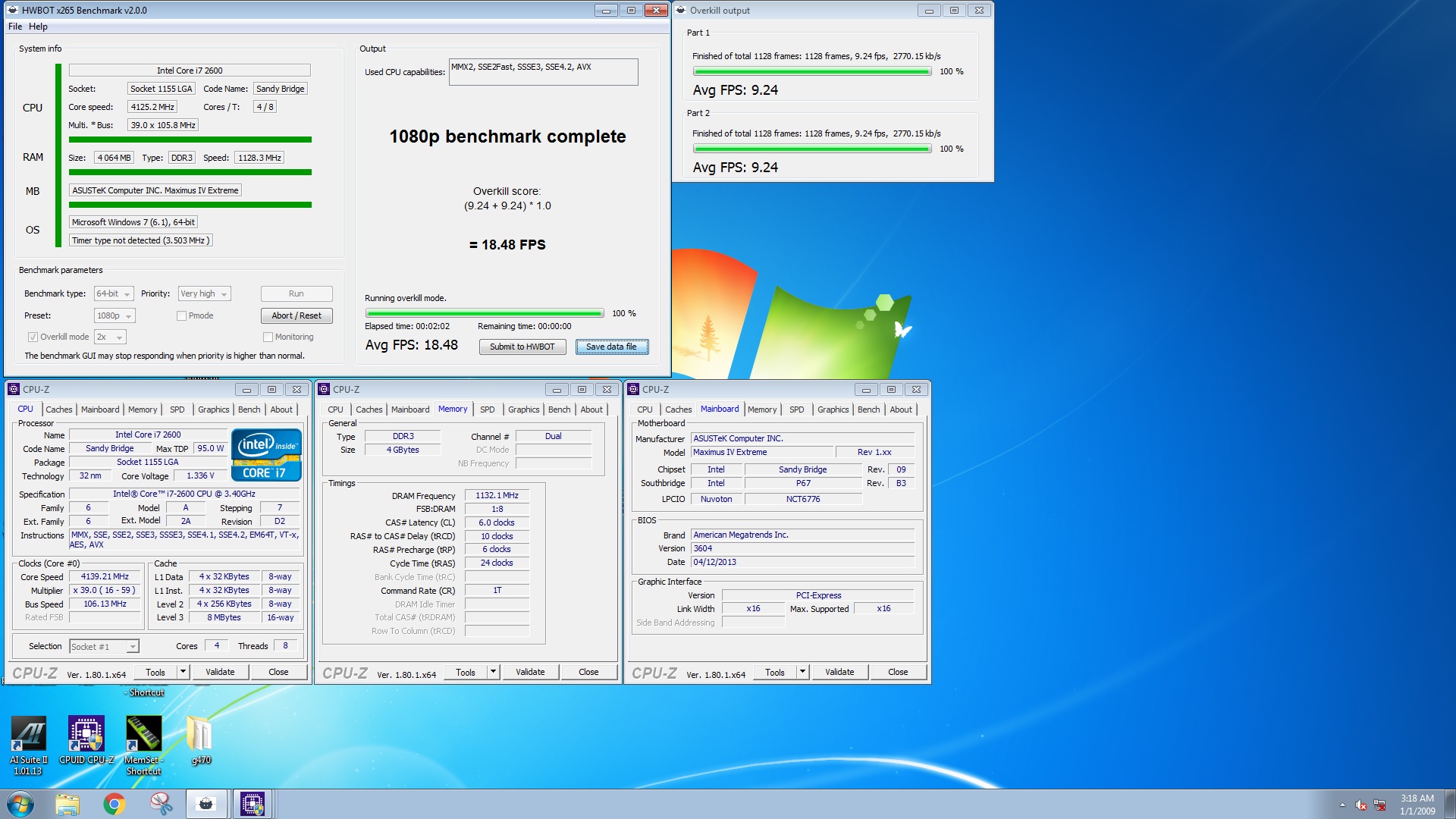Open the File menu in HWBOT
This screenshot has height=819, width=1456.
click(15, 27)
